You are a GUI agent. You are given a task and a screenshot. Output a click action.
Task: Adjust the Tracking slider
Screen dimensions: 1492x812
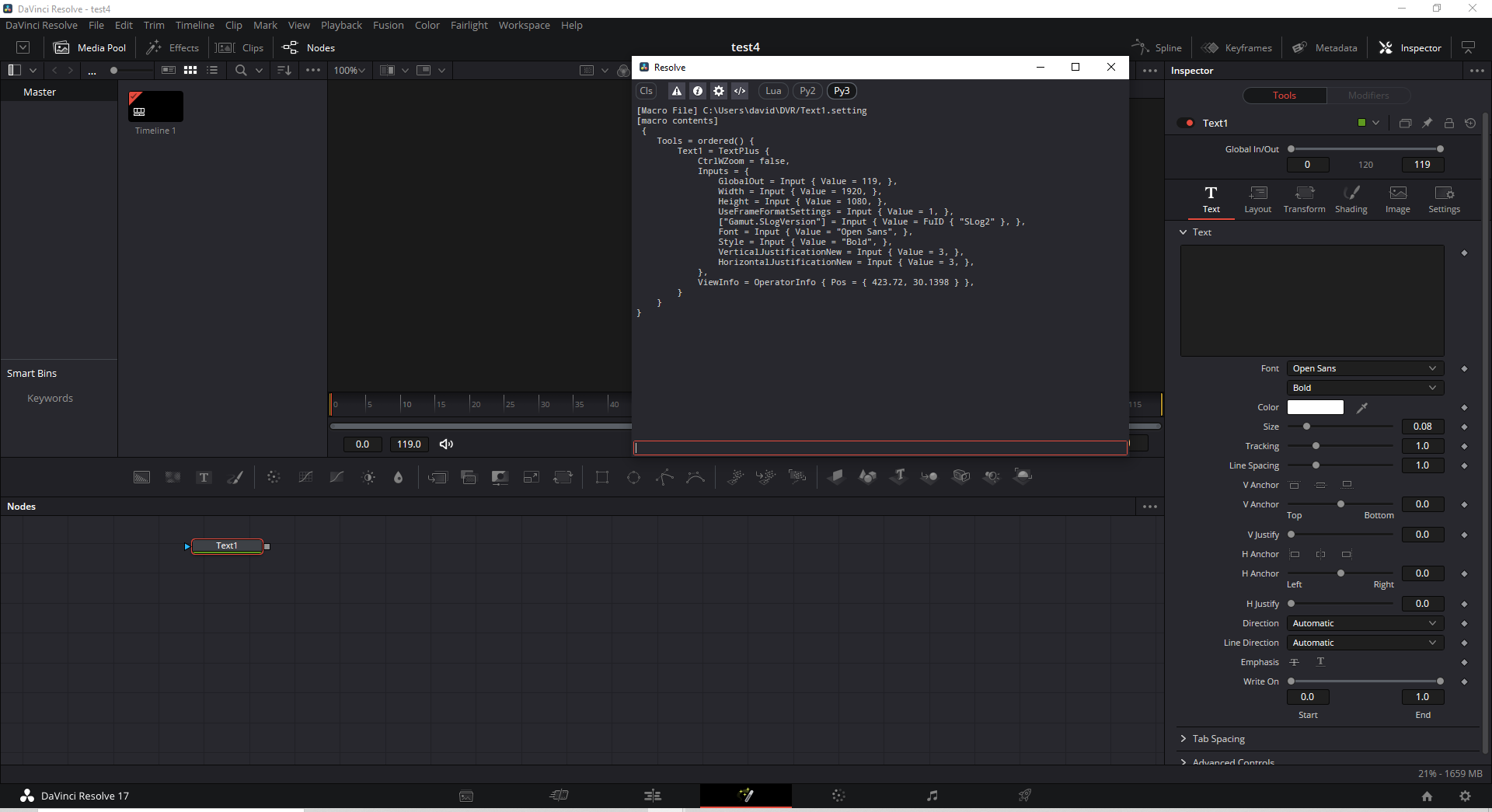(1340, 446)
